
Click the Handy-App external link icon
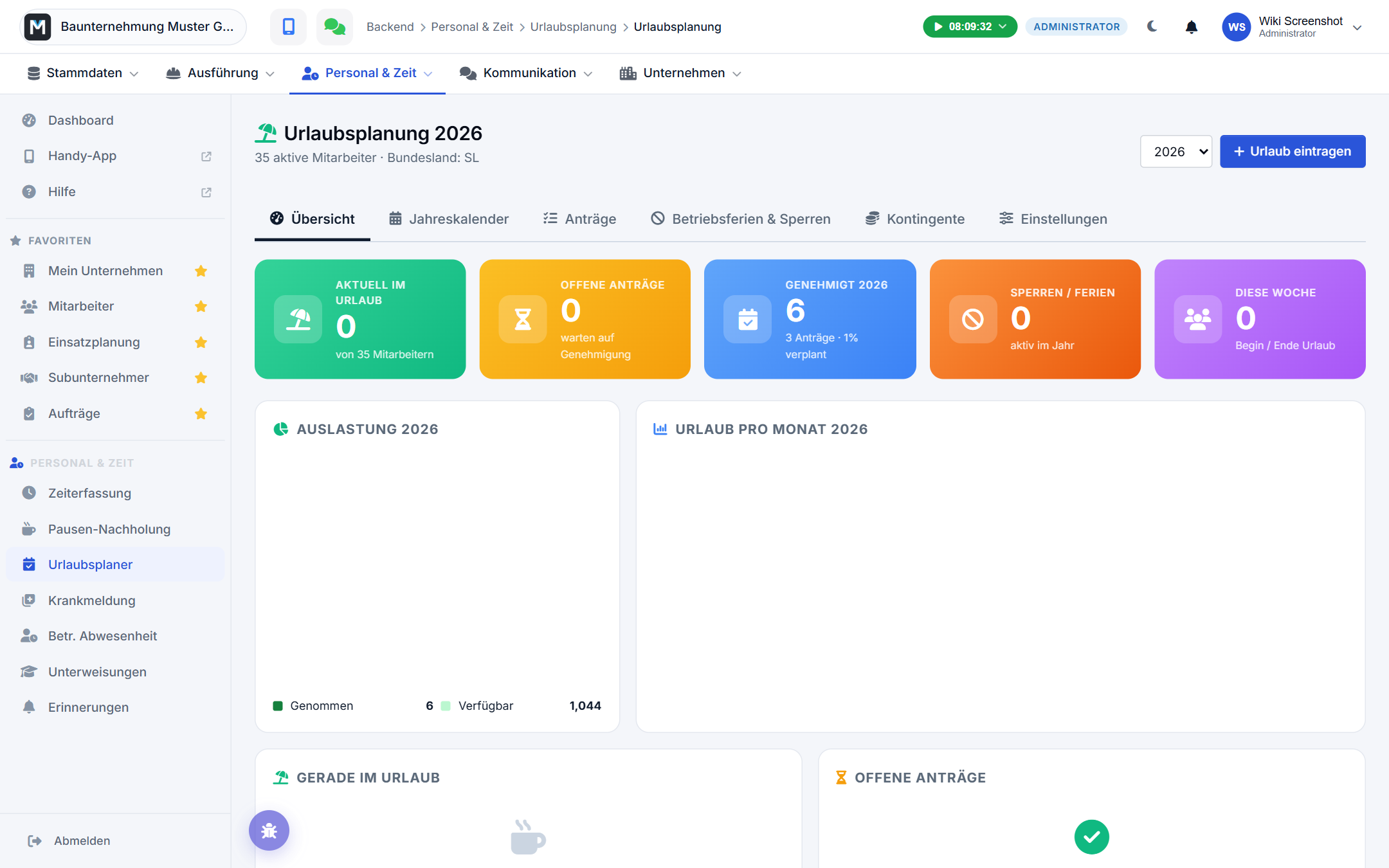[206, 156]
